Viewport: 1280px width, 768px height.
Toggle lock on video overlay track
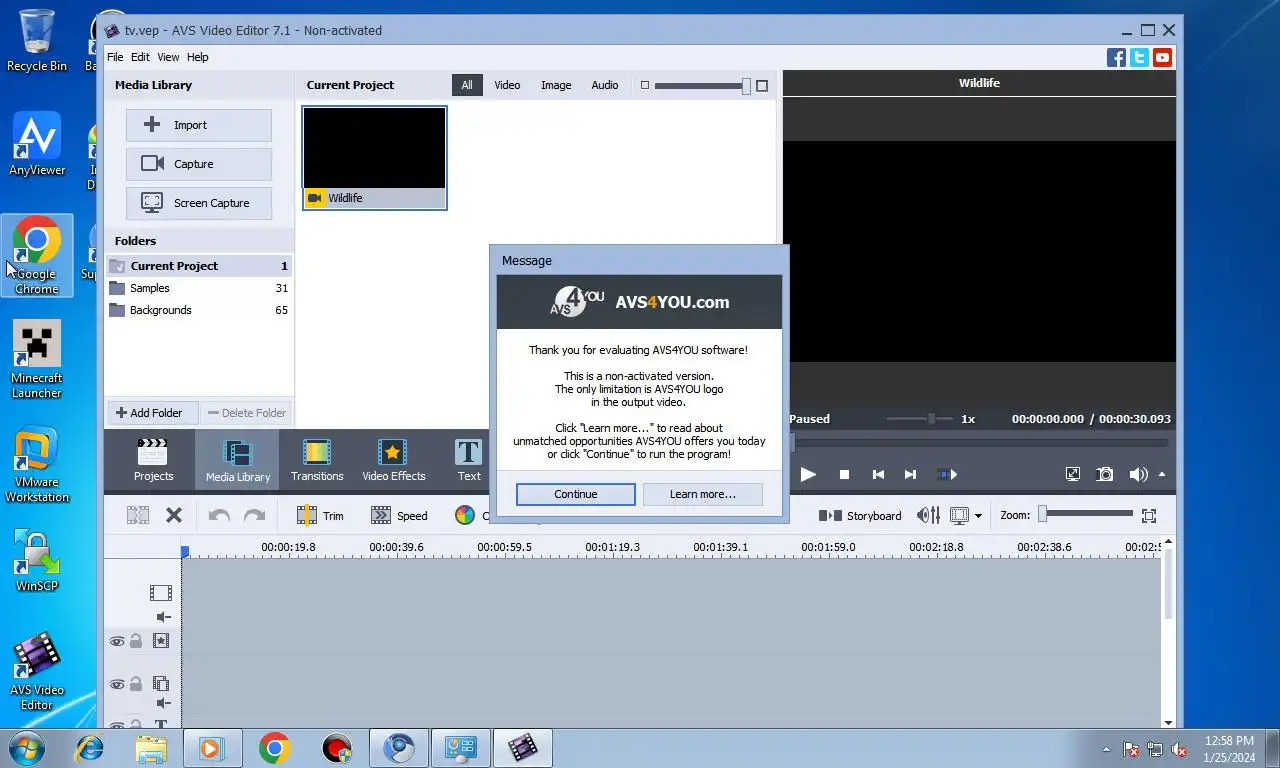tap(136, 684)
